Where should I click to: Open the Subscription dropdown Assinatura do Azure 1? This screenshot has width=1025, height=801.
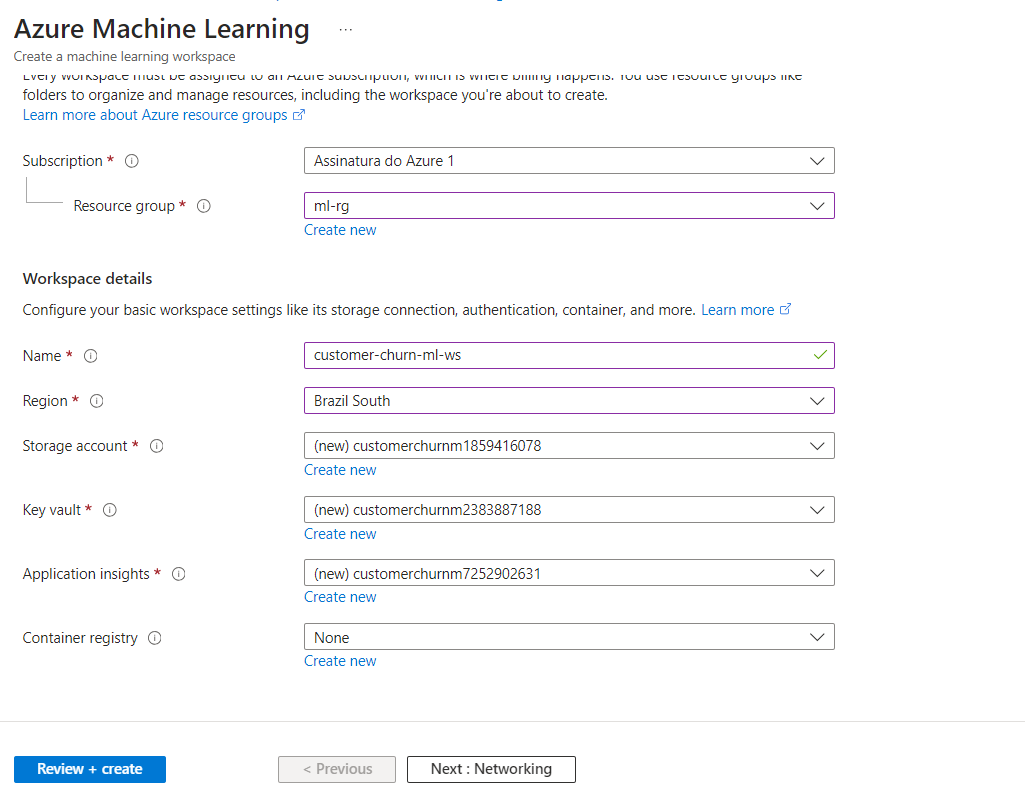pyautogui.click(x=569, y=161)
